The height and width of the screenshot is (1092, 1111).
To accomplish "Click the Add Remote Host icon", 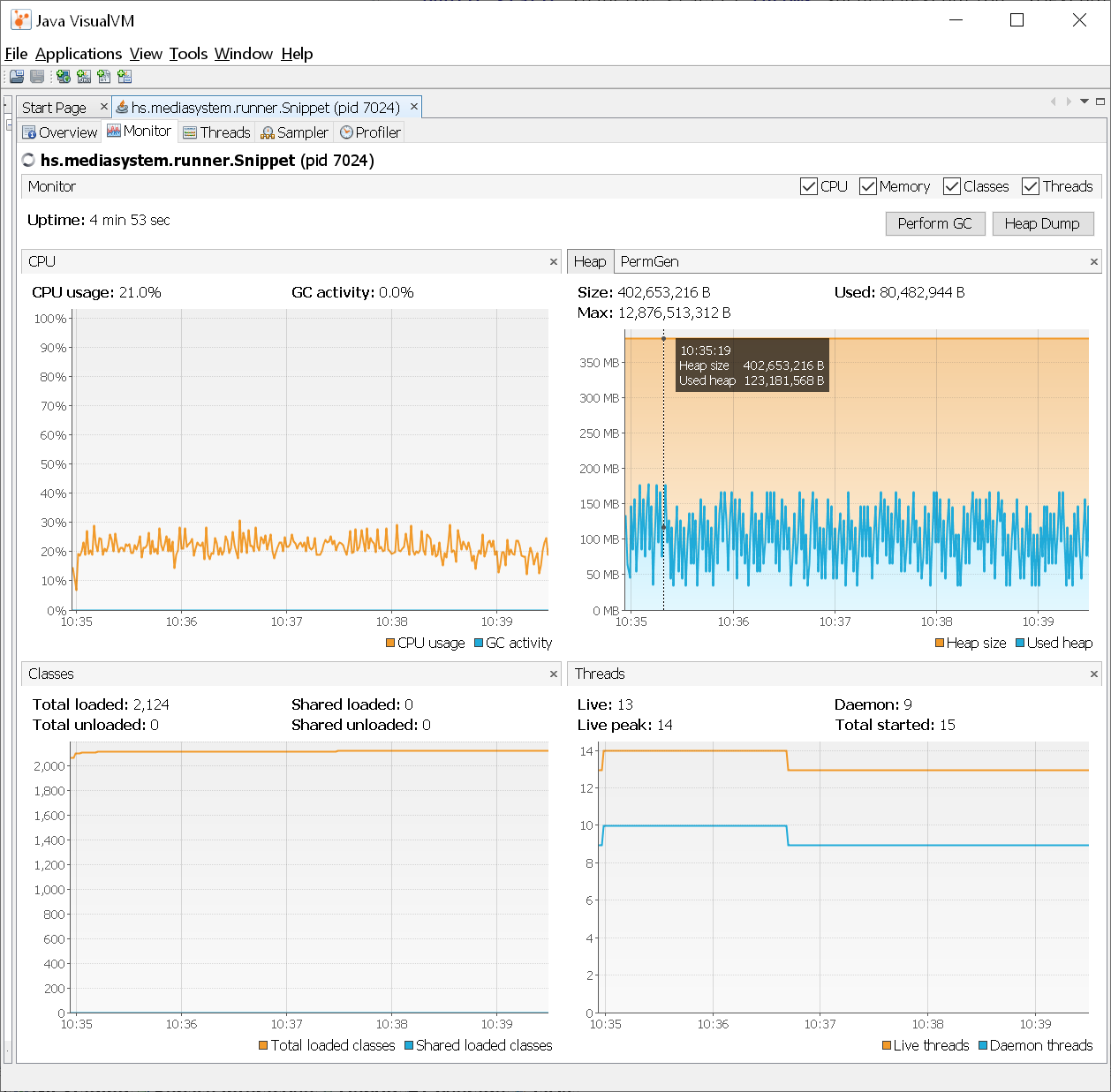I will [64, 77].
